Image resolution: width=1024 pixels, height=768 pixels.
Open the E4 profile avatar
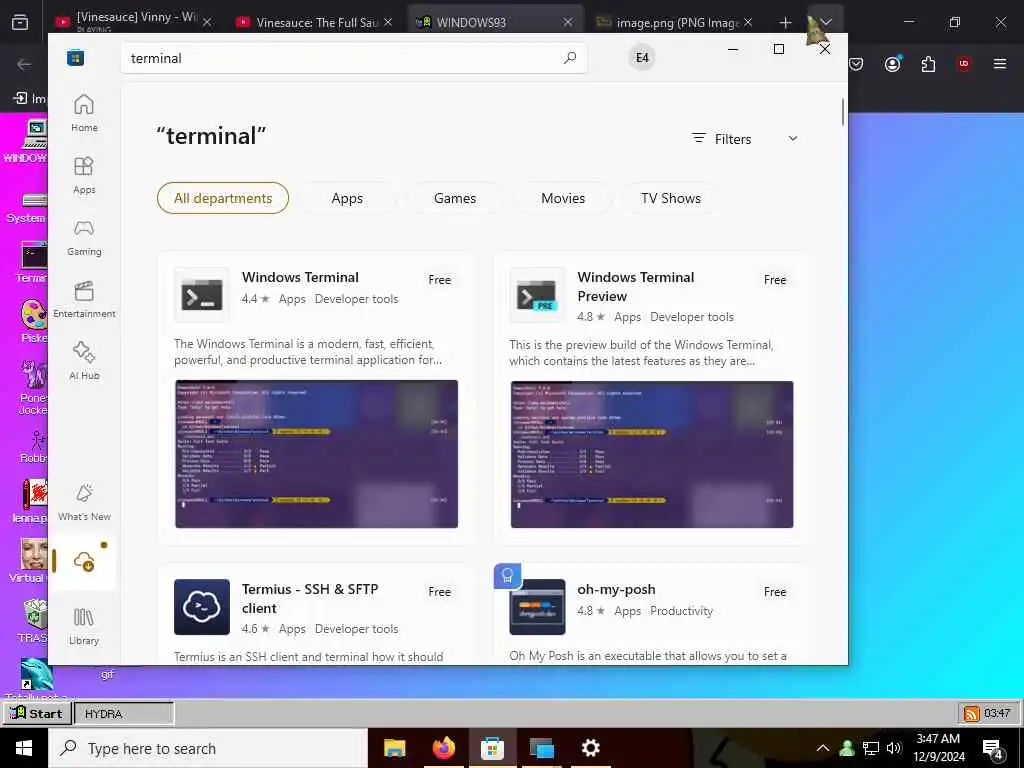pyautogui.click(x=642, y=57)
